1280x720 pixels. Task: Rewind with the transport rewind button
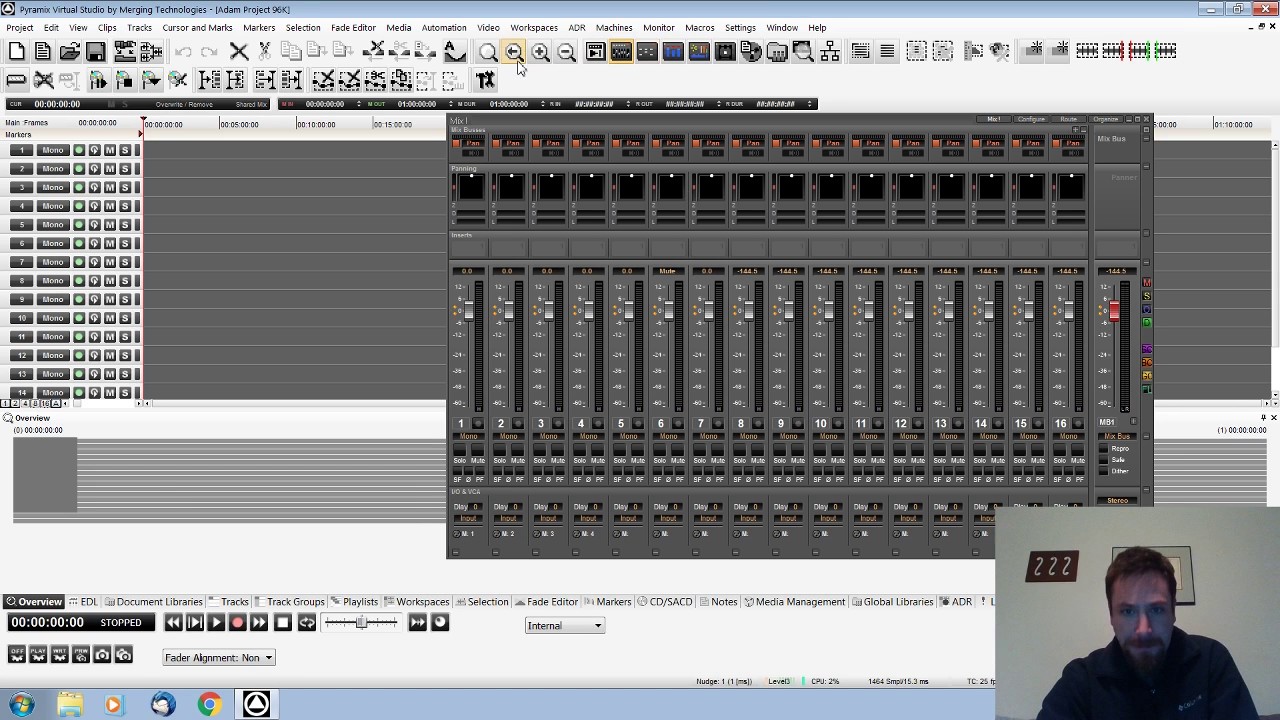(x=173, y=623)
